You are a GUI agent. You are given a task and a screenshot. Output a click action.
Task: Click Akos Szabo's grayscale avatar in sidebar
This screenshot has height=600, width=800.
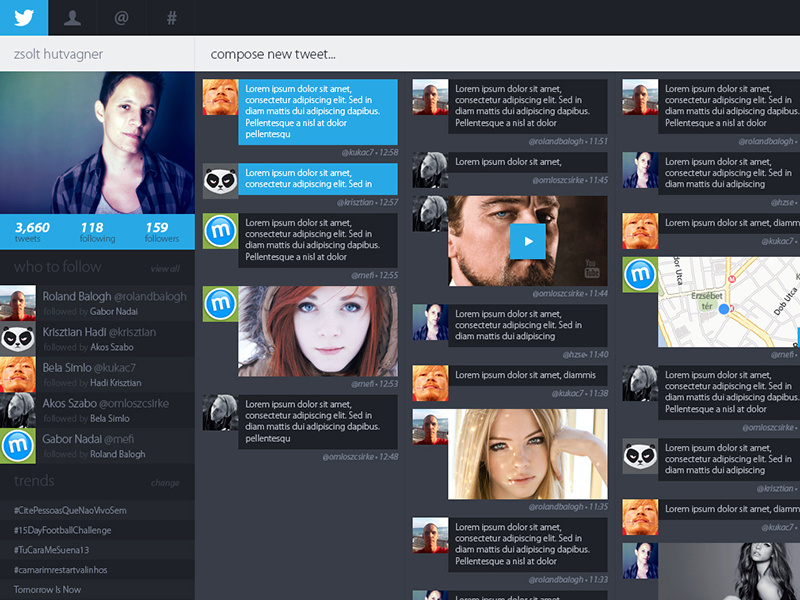coord(18,410)
